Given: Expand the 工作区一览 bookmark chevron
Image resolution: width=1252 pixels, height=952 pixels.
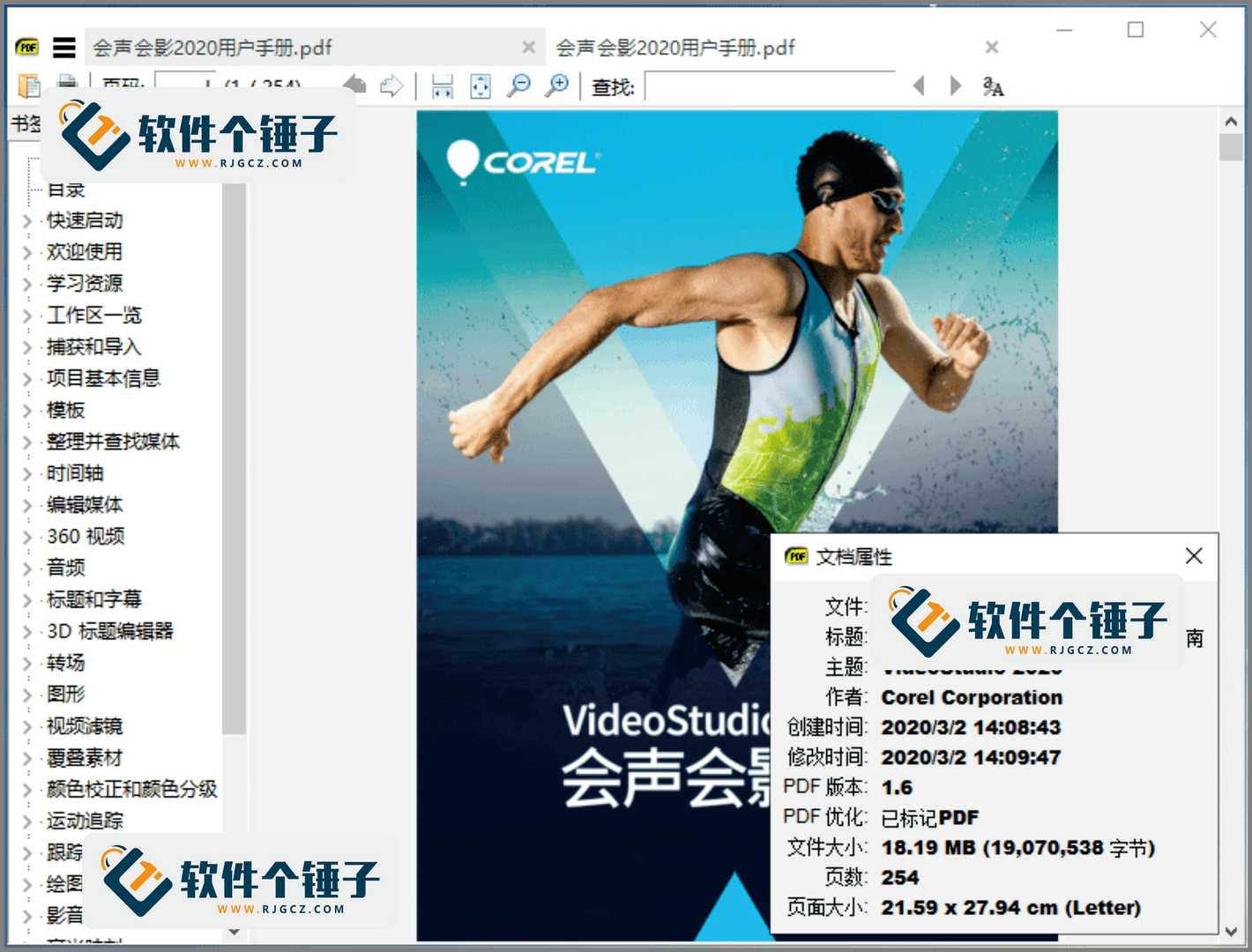Looking at the screenshot, I should coord(27,316).
